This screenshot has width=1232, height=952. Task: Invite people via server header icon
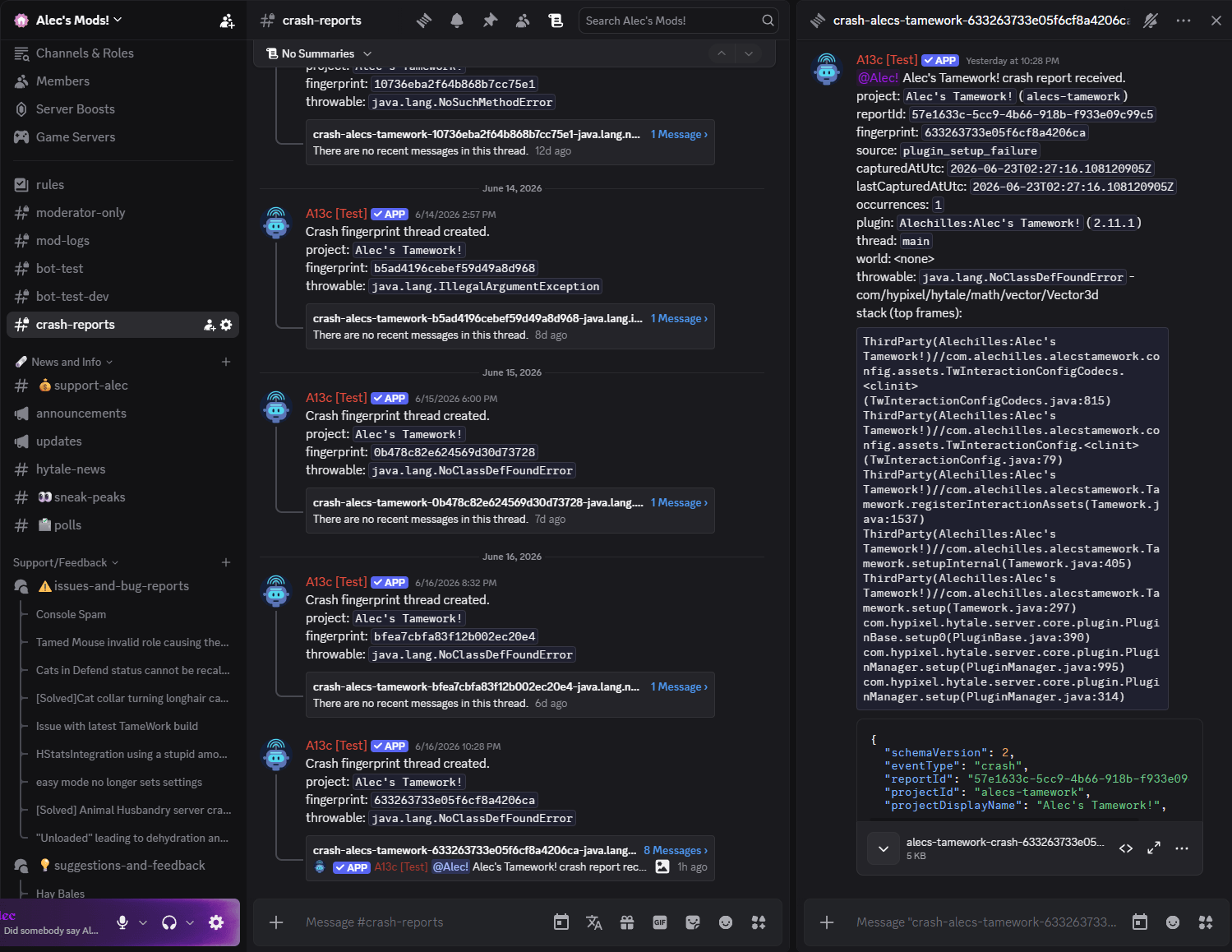point(227,21)
